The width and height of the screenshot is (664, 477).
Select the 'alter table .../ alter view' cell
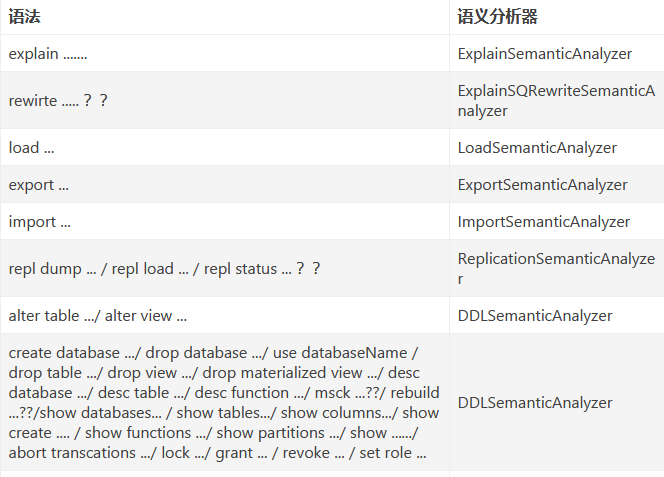pyautogui.click(x=97, y=316)
